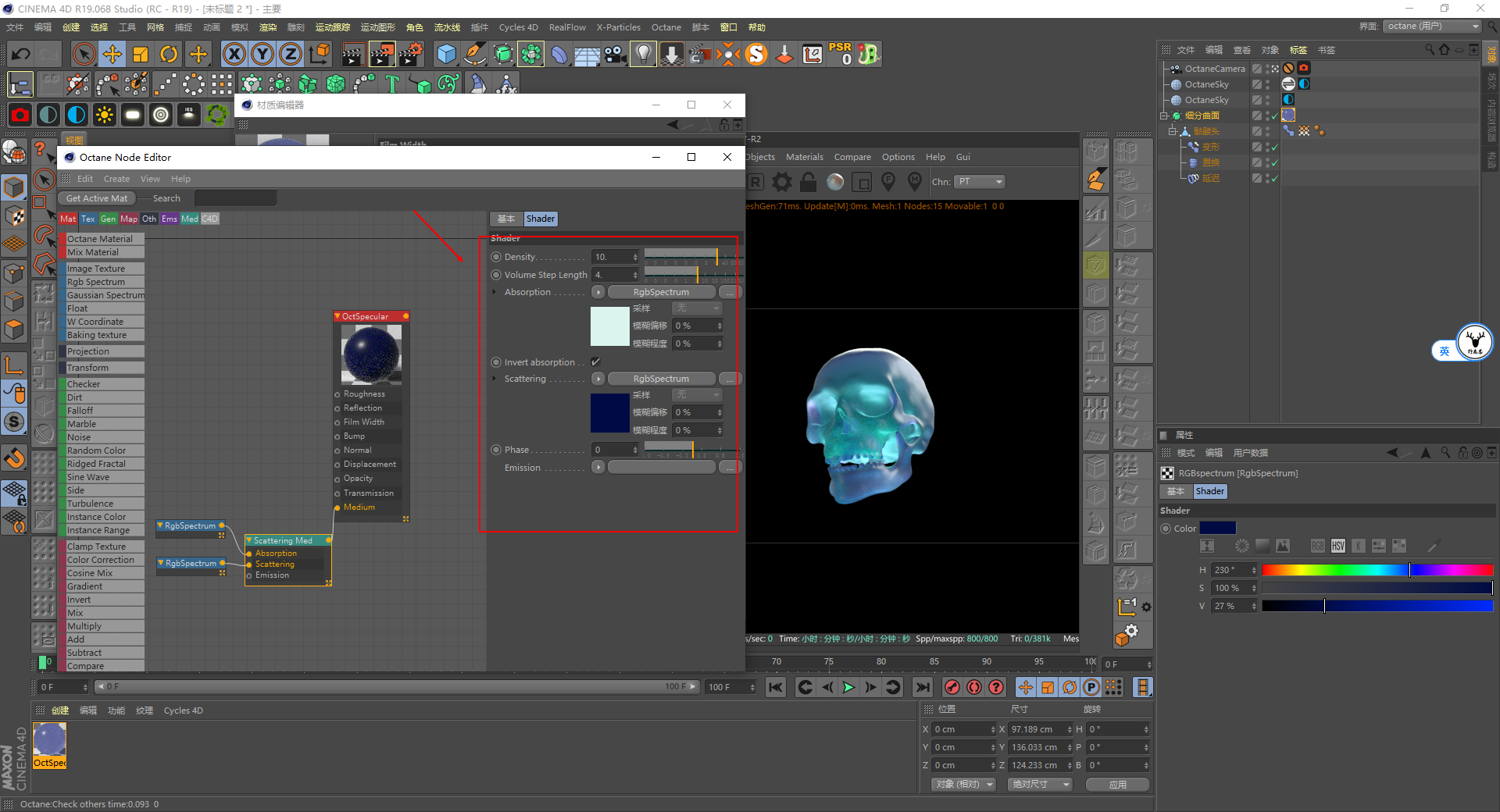Click the dark blue Scattering color swatch
The height and width of the screenshot is (812, 1500).
pos(609,412)
